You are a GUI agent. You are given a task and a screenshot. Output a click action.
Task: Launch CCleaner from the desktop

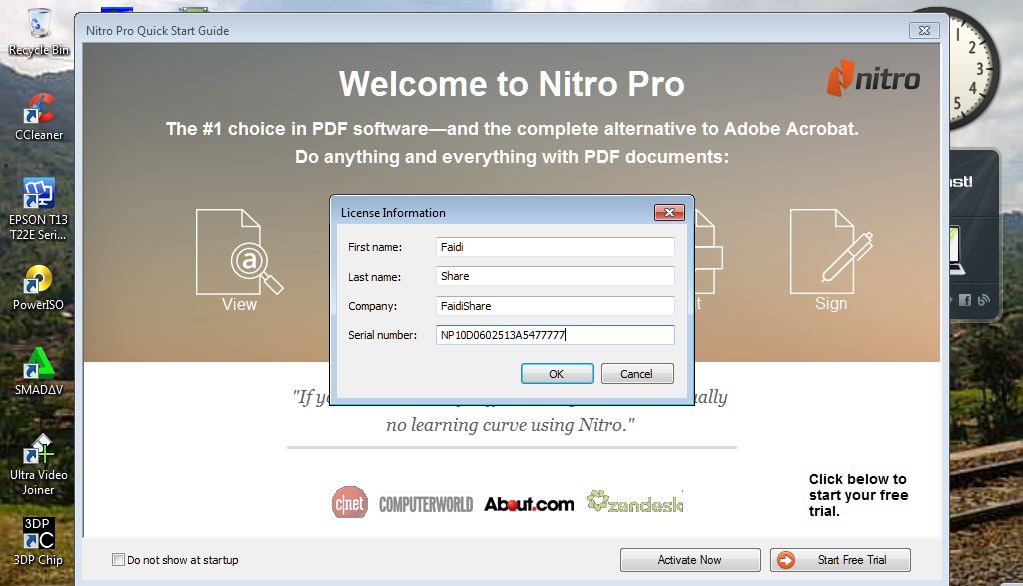click(x=38, y=105)
